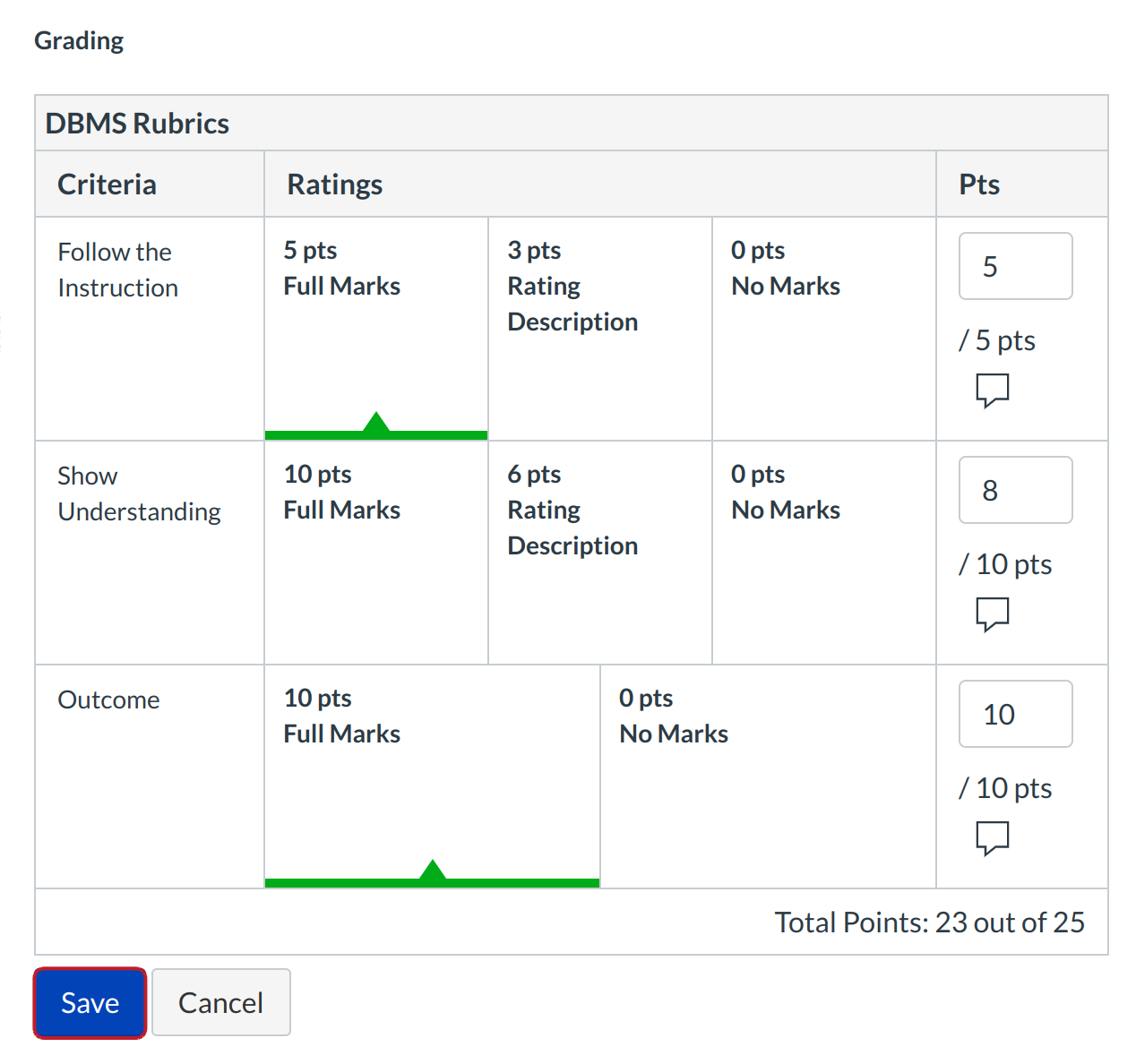
Task: Choose 6 pts rating for Show Understanding
Action: (599, 552)
